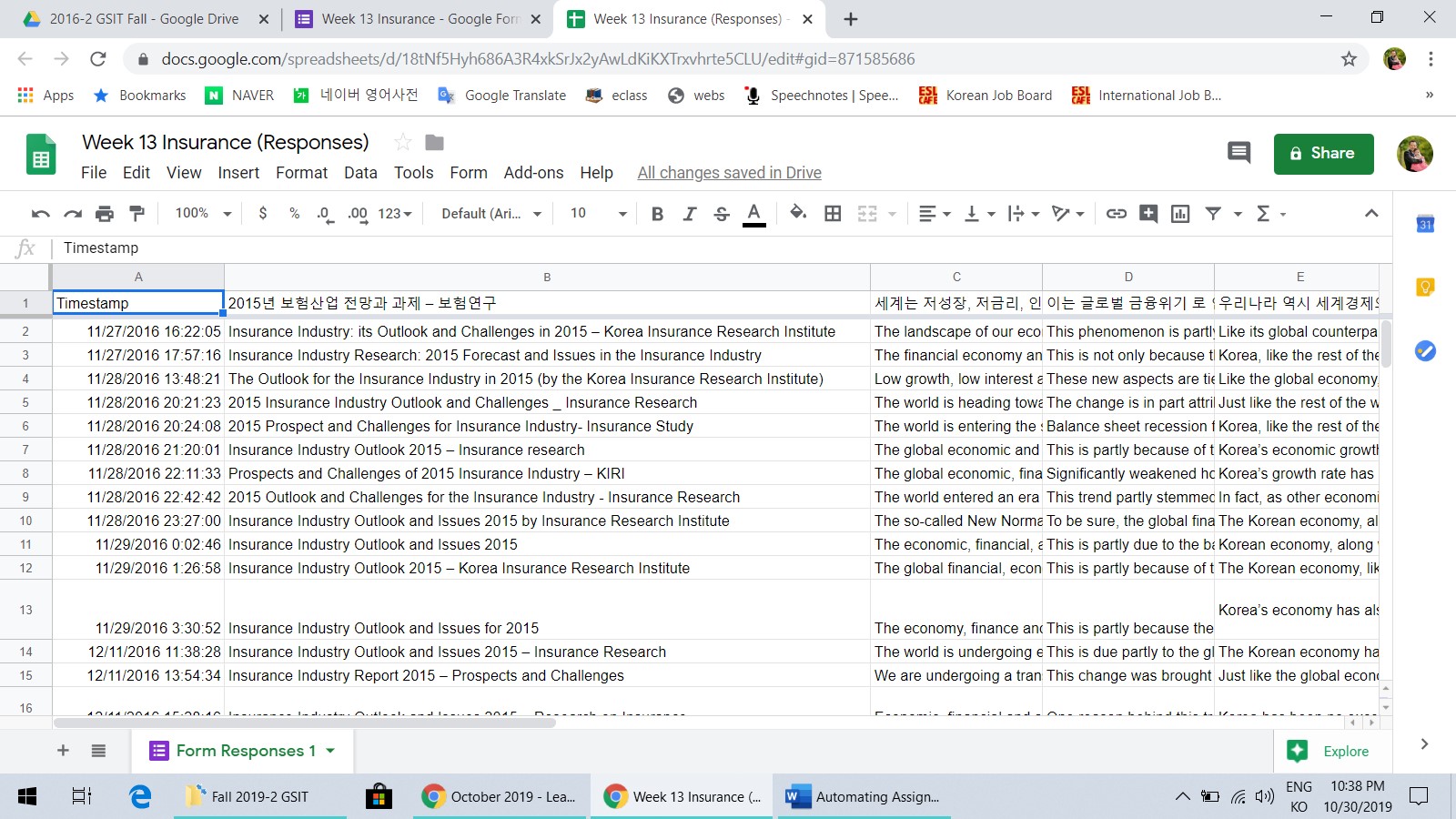Star the Week 13 Insurance spreadsheet
This screenshot has height=819, width=1456.
pos(402,142)
